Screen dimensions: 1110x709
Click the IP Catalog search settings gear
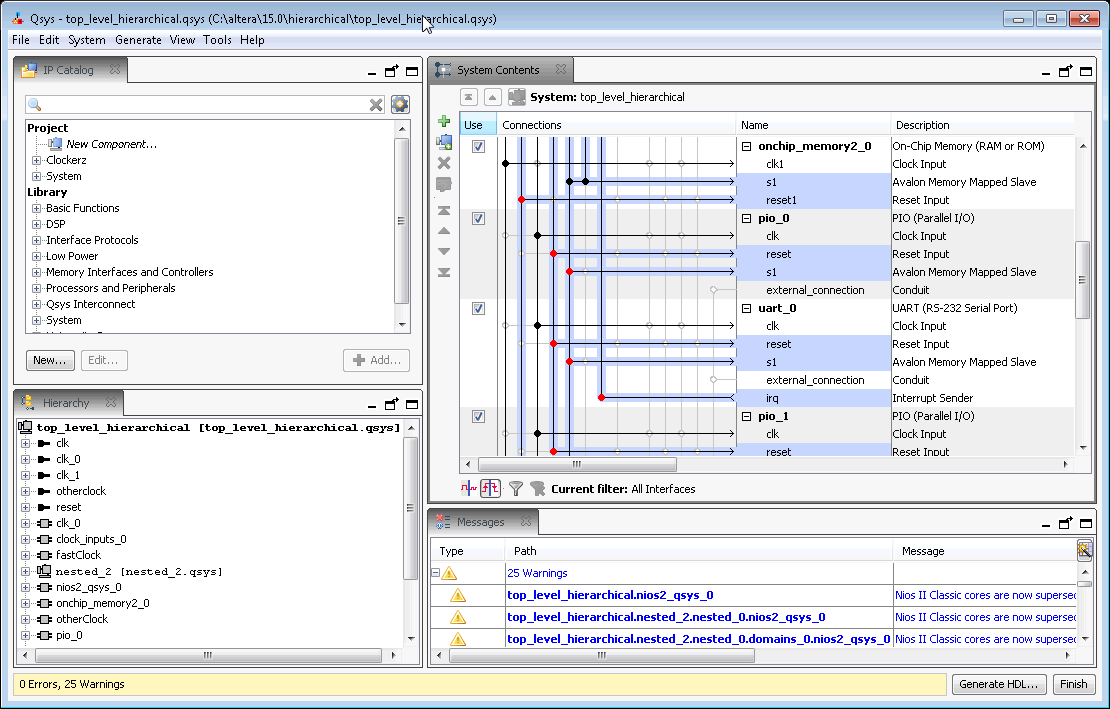400,104
